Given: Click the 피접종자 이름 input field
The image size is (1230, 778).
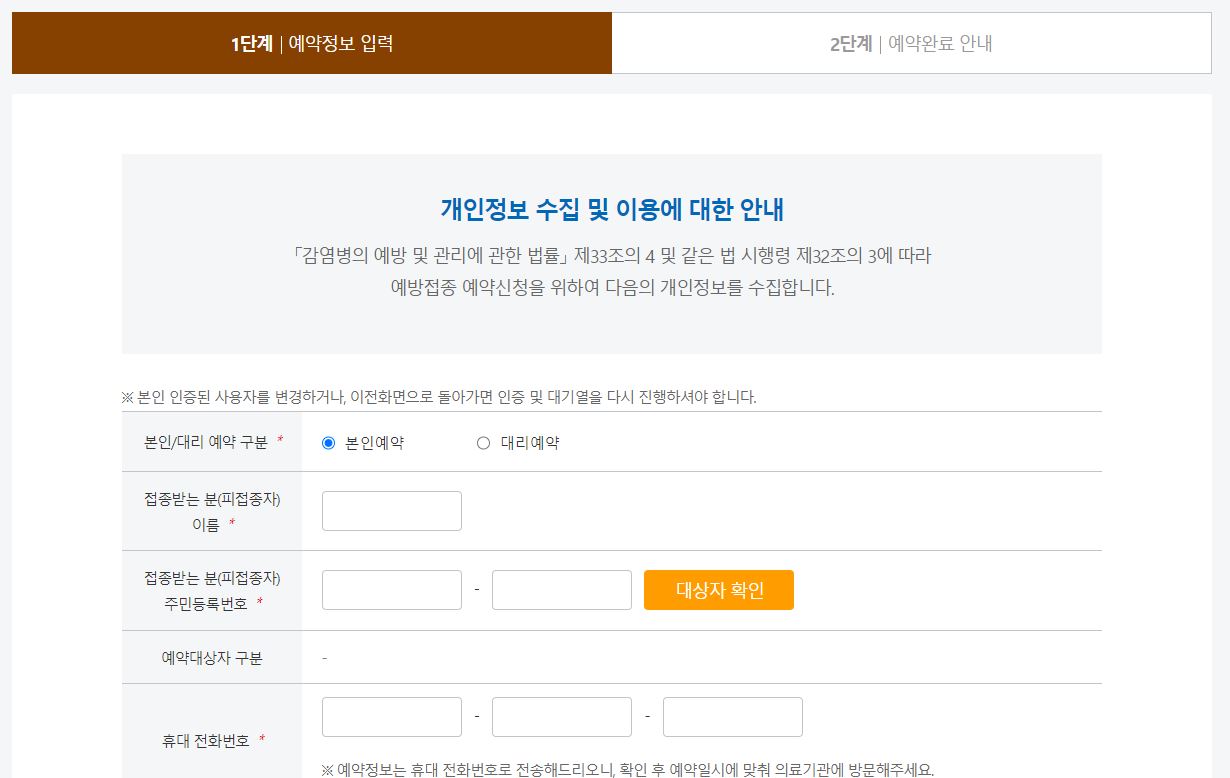Looking at the screenshot, I should tap(392, 511).
